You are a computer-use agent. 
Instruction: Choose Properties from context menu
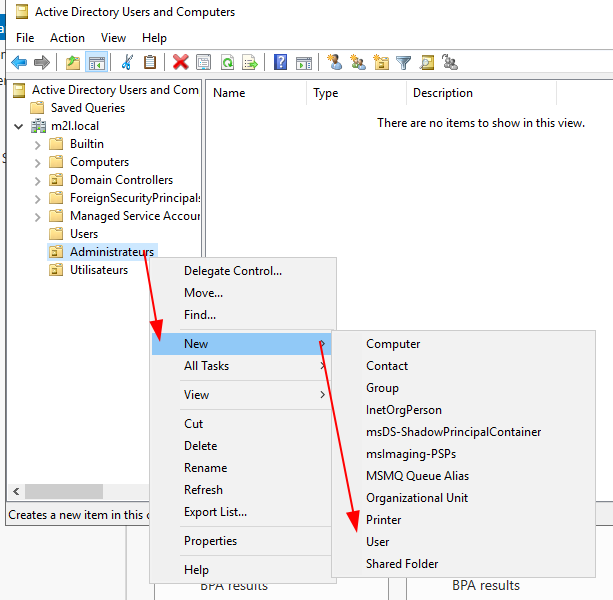(x=242, y=541)
